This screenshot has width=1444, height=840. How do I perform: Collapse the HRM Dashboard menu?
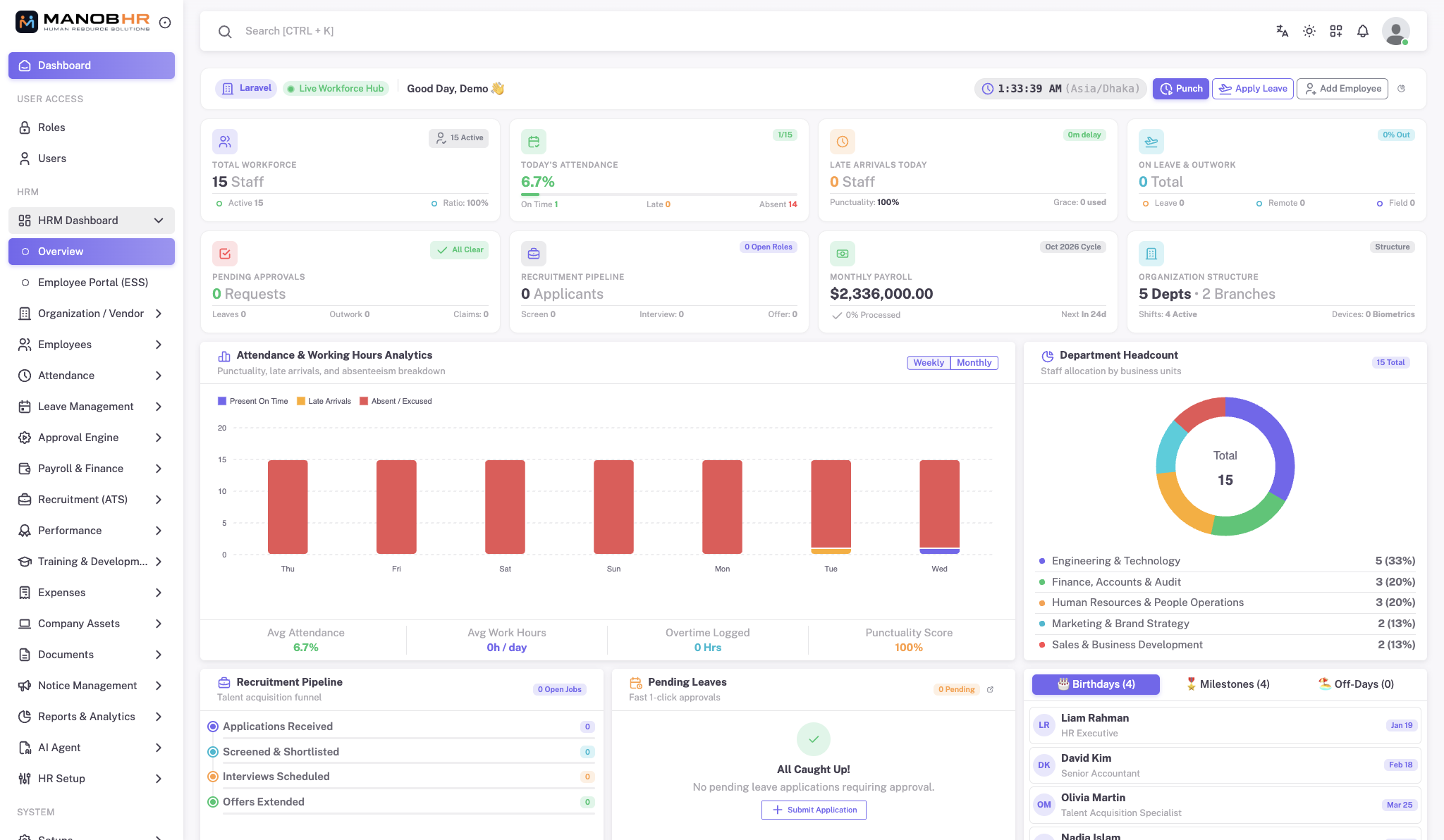pyautogui.click(x=92, y=221)
